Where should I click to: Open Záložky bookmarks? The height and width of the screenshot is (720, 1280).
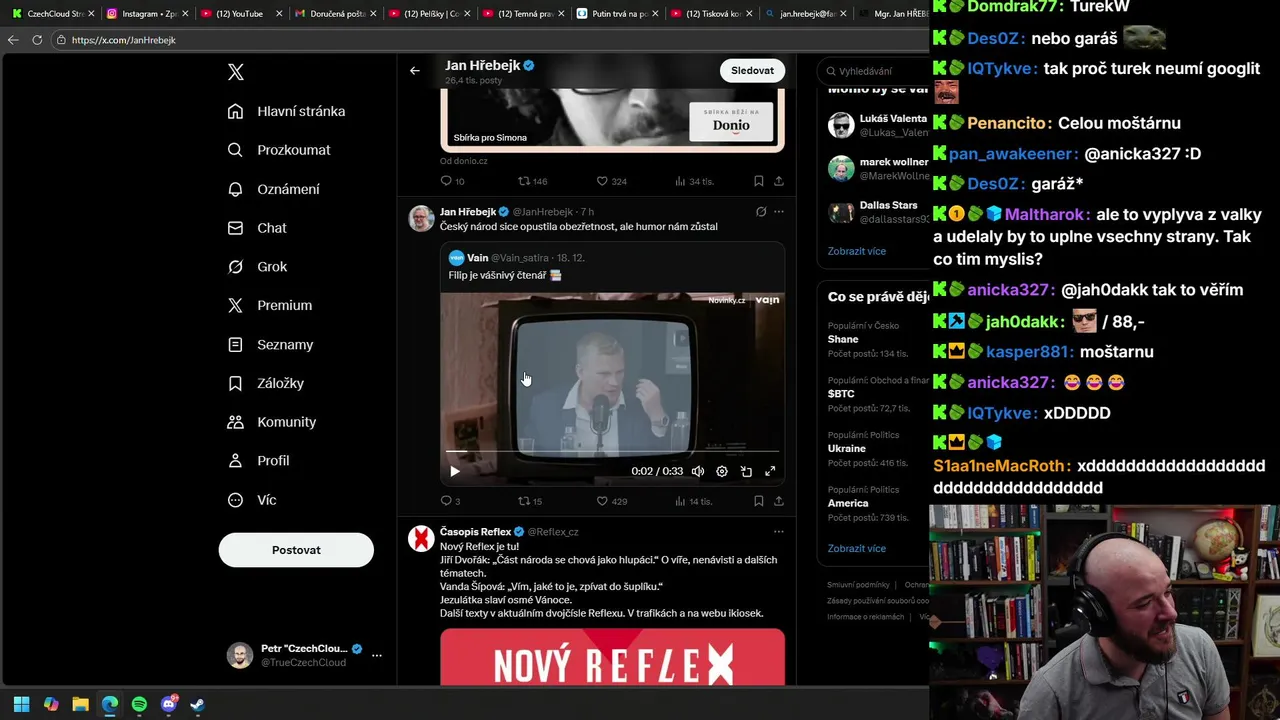tap(266, 383)
